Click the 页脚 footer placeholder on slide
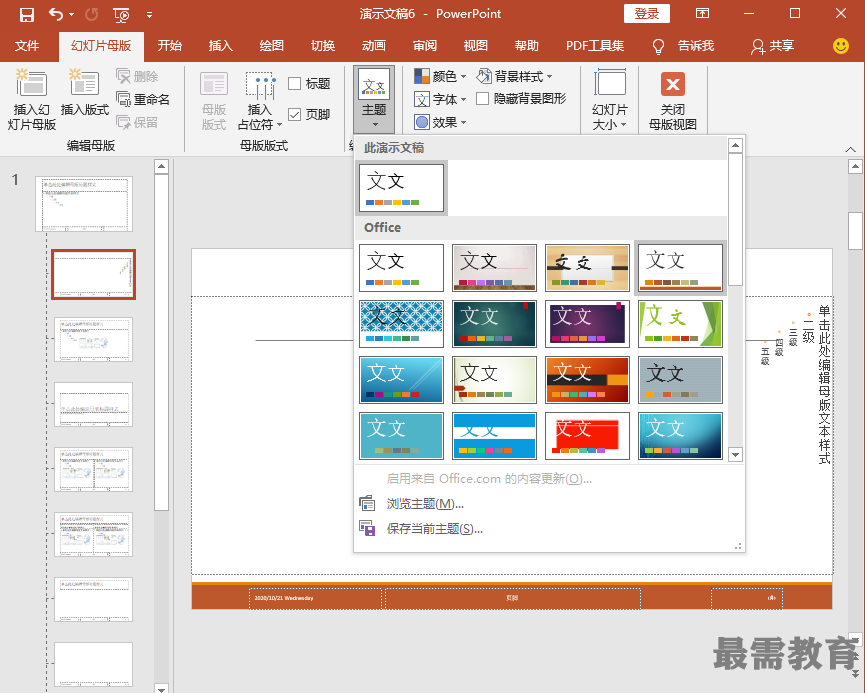 point(512,598)
